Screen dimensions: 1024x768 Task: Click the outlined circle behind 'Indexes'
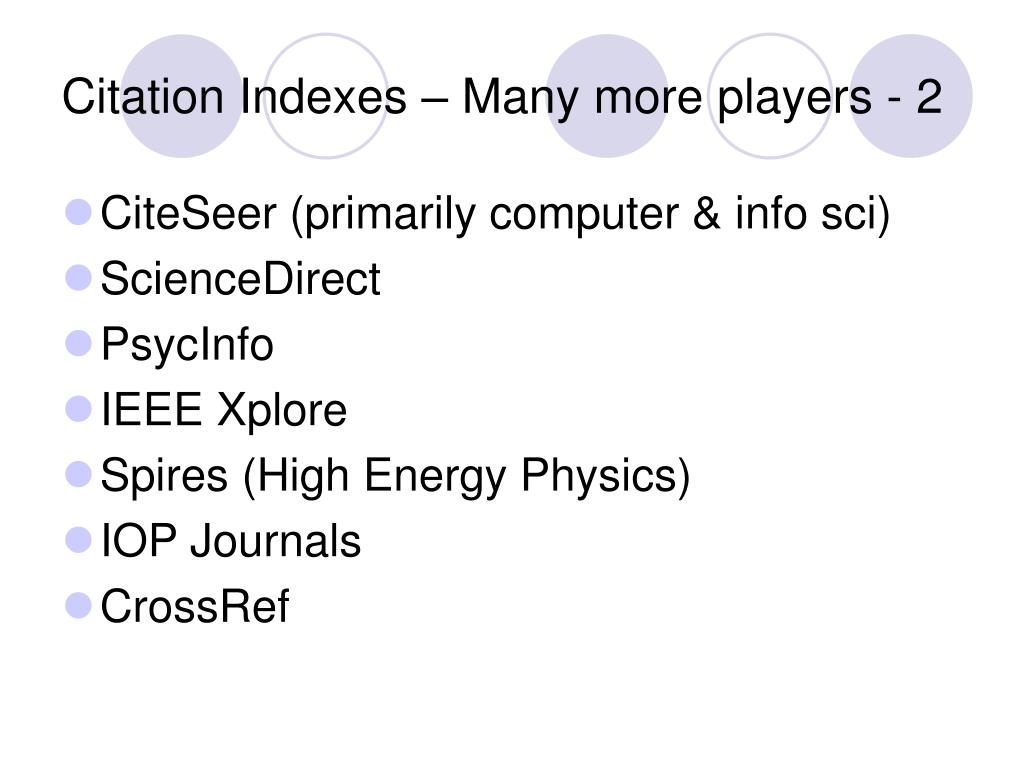tap(326, 96)
